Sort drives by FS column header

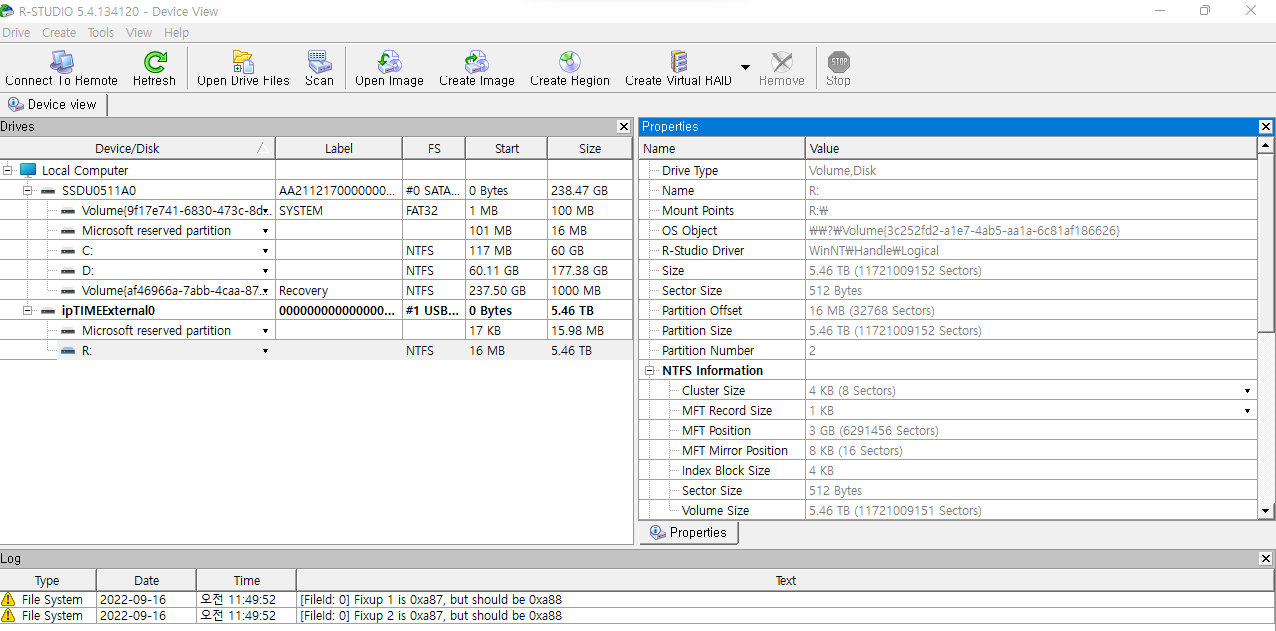click(434, 148)
